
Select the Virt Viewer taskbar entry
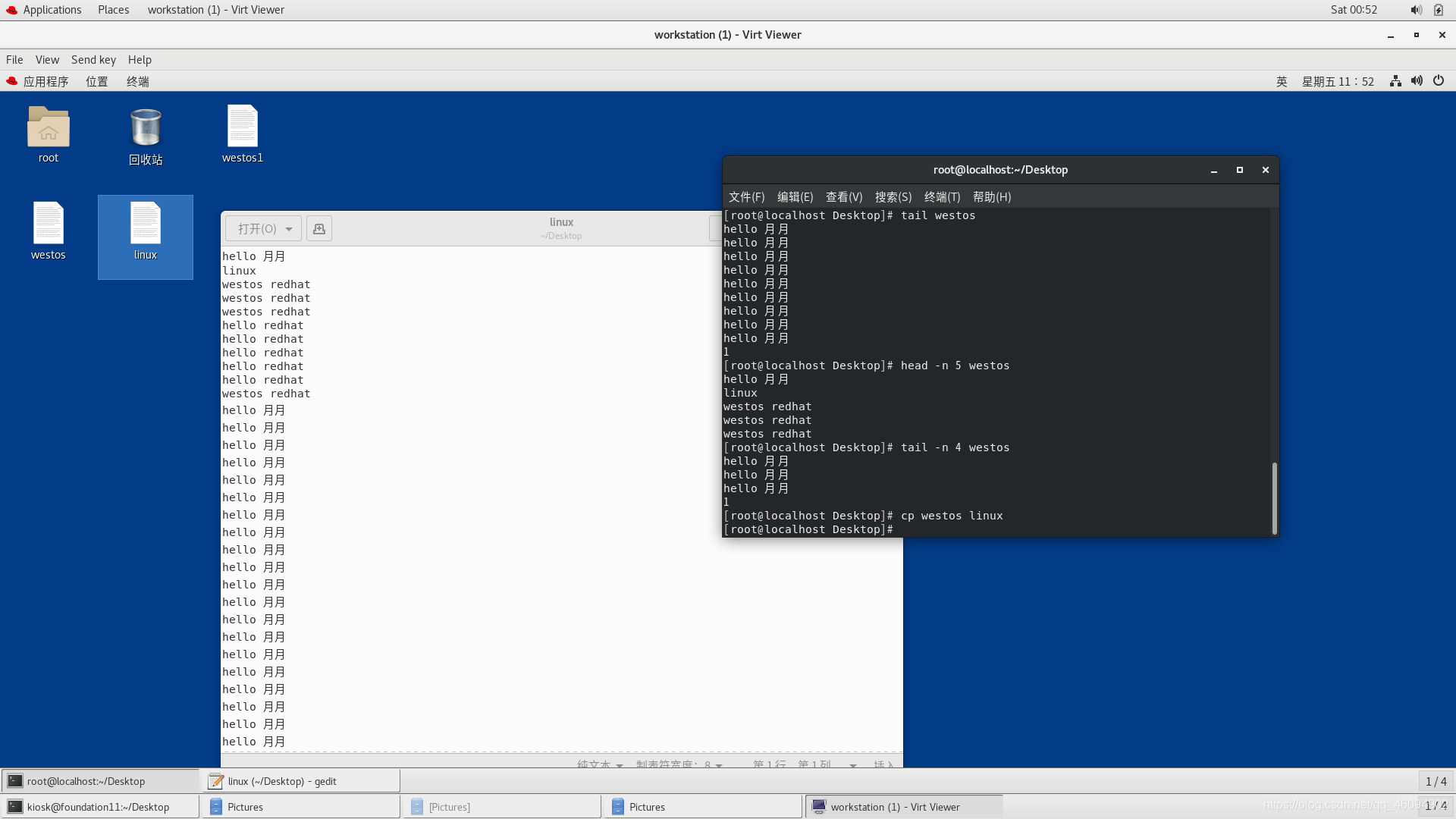point(904,807)
